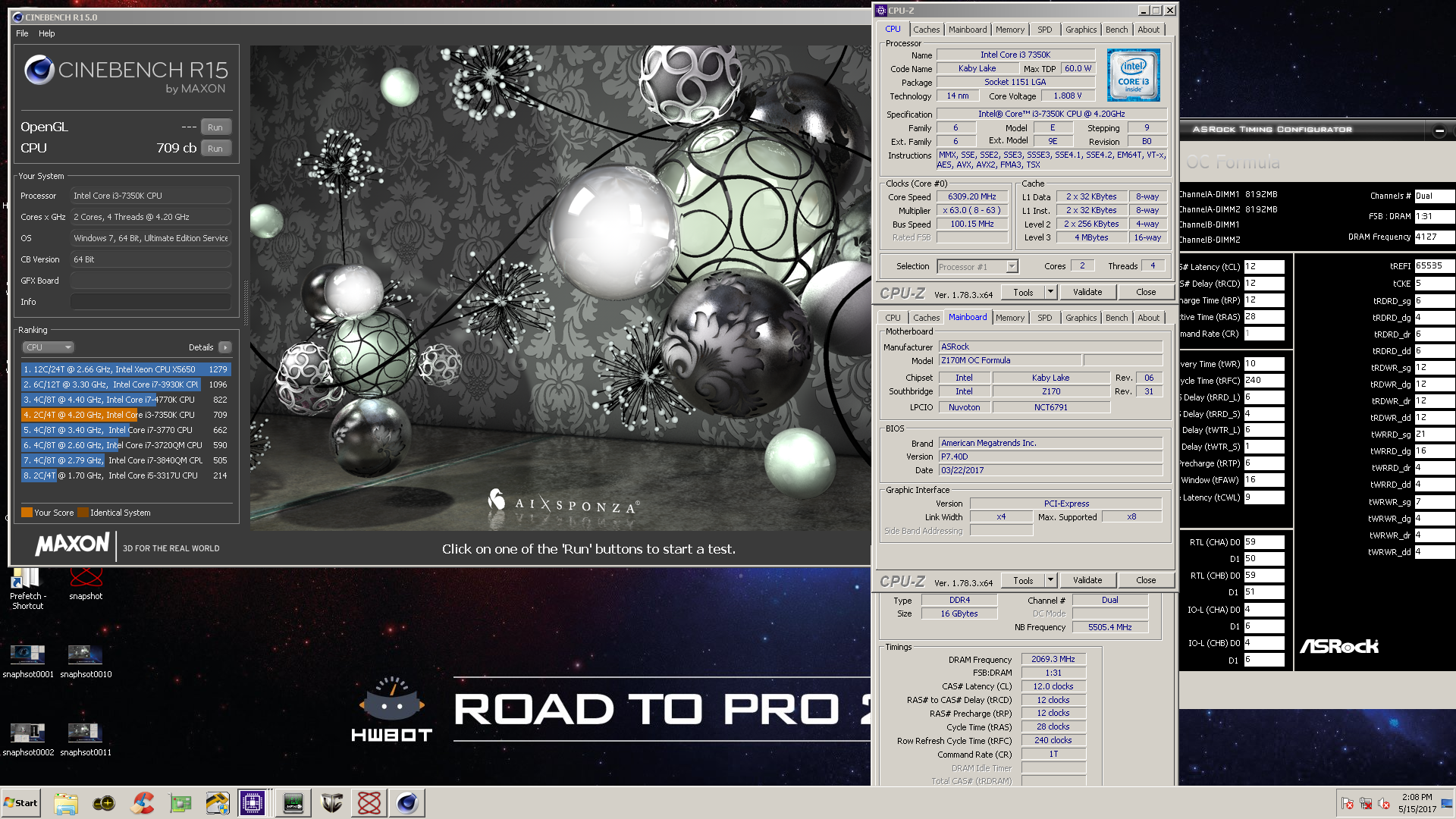Image resolution: width=1456 pixels, height=819 pixels.
Task: Open SPD tab in second CPU-Z window
Action: (x=1045, y=318)
